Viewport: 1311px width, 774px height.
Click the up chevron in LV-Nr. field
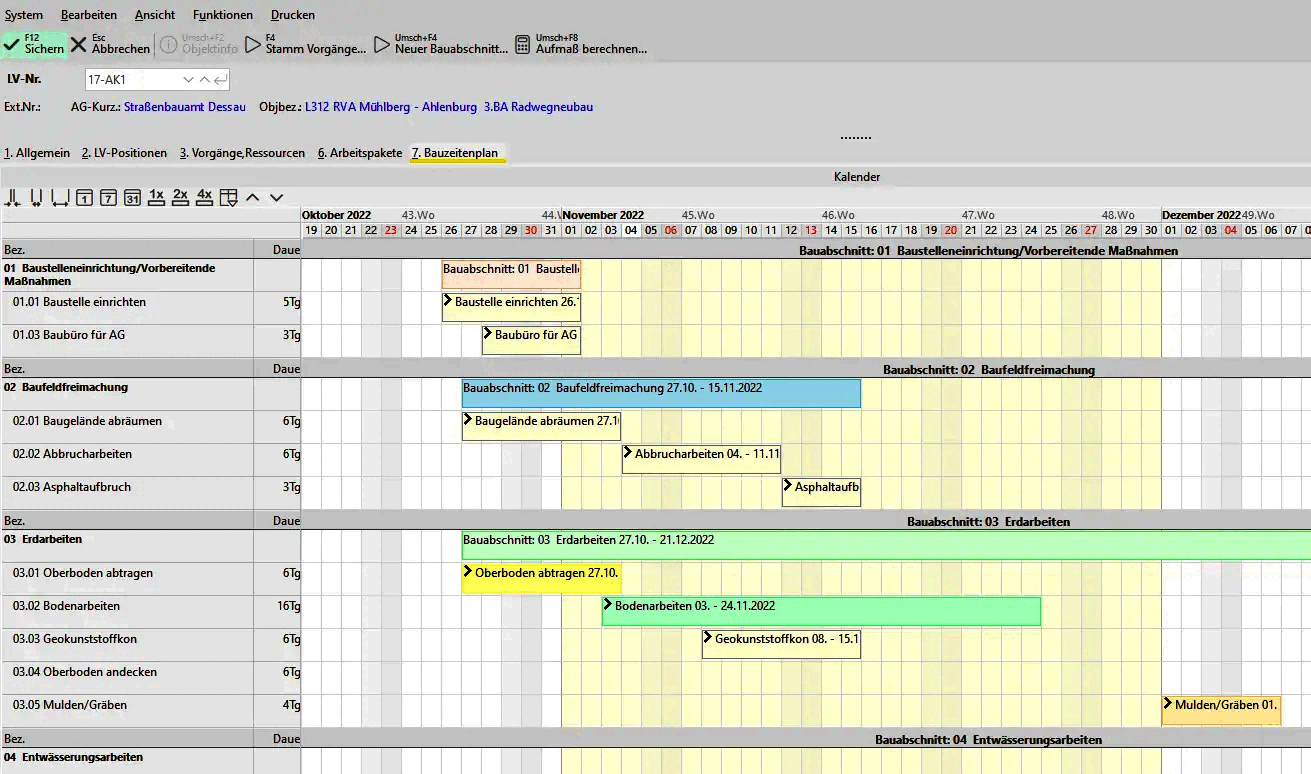click(205, 80)
